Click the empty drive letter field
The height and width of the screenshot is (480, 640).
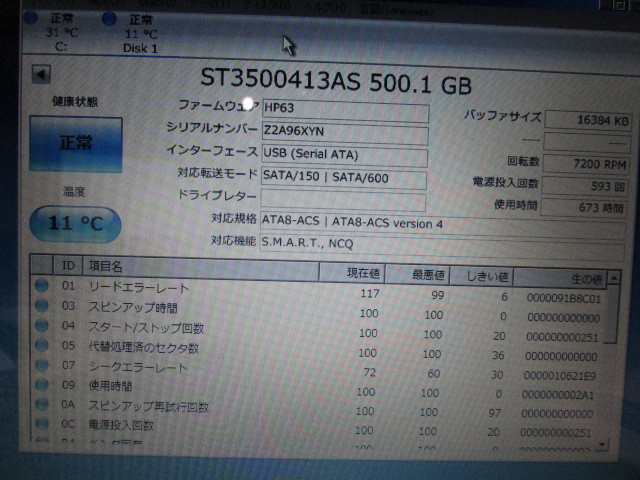click(343, 200)
